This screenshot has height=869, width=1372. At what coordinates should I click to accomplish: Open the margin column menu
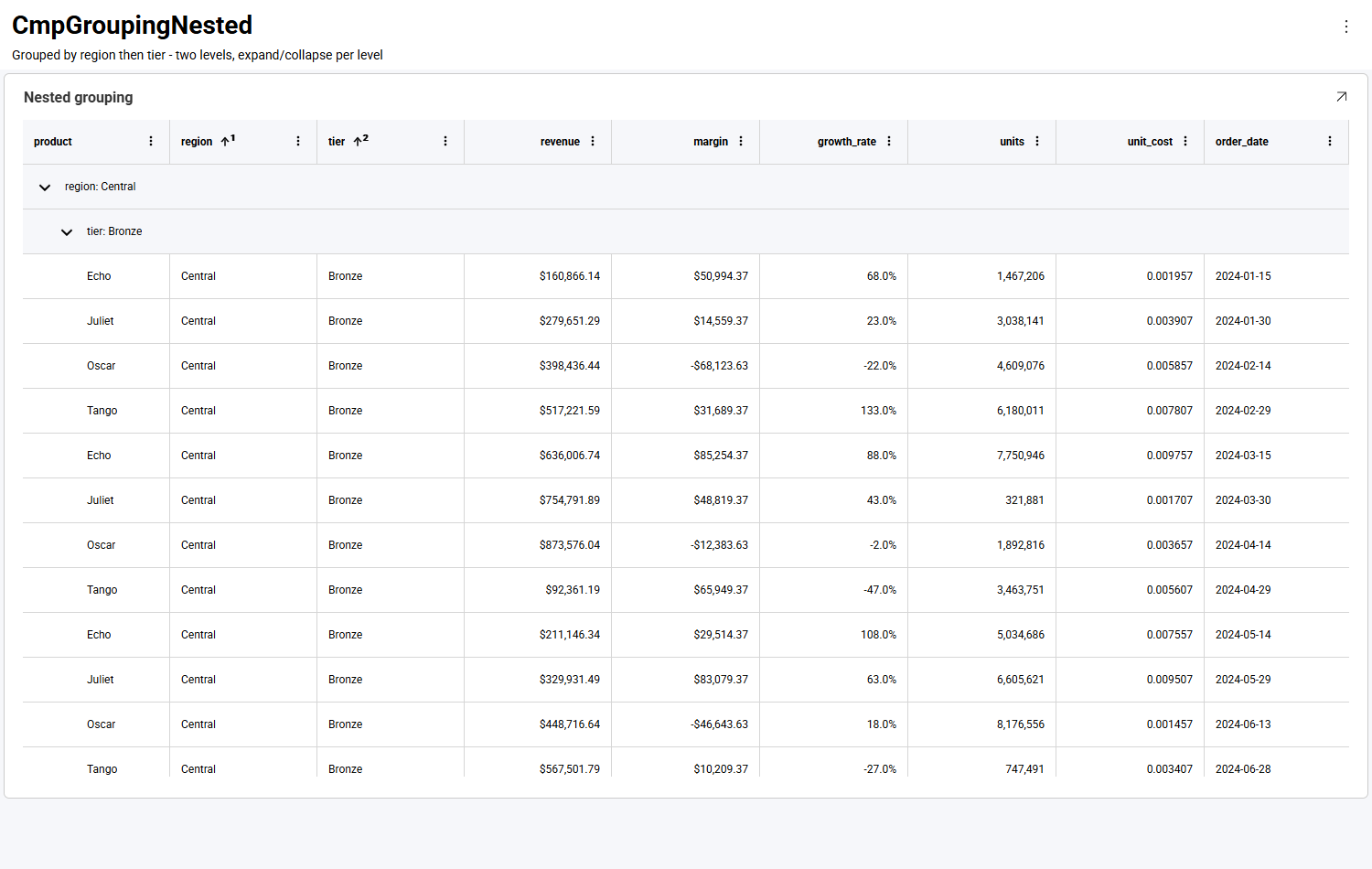coord(741,142)
